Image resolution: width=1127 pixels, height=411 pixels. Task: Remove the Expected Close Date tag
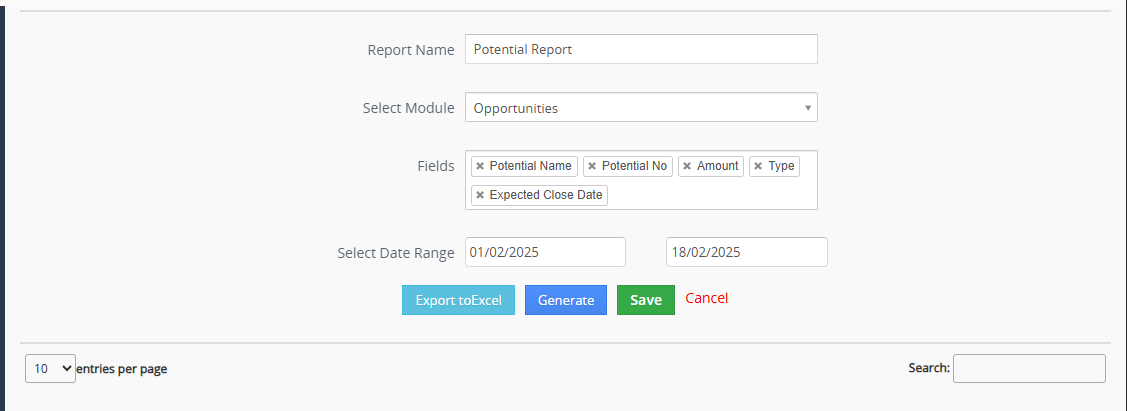pyautogui.click(x=480, y=195)
